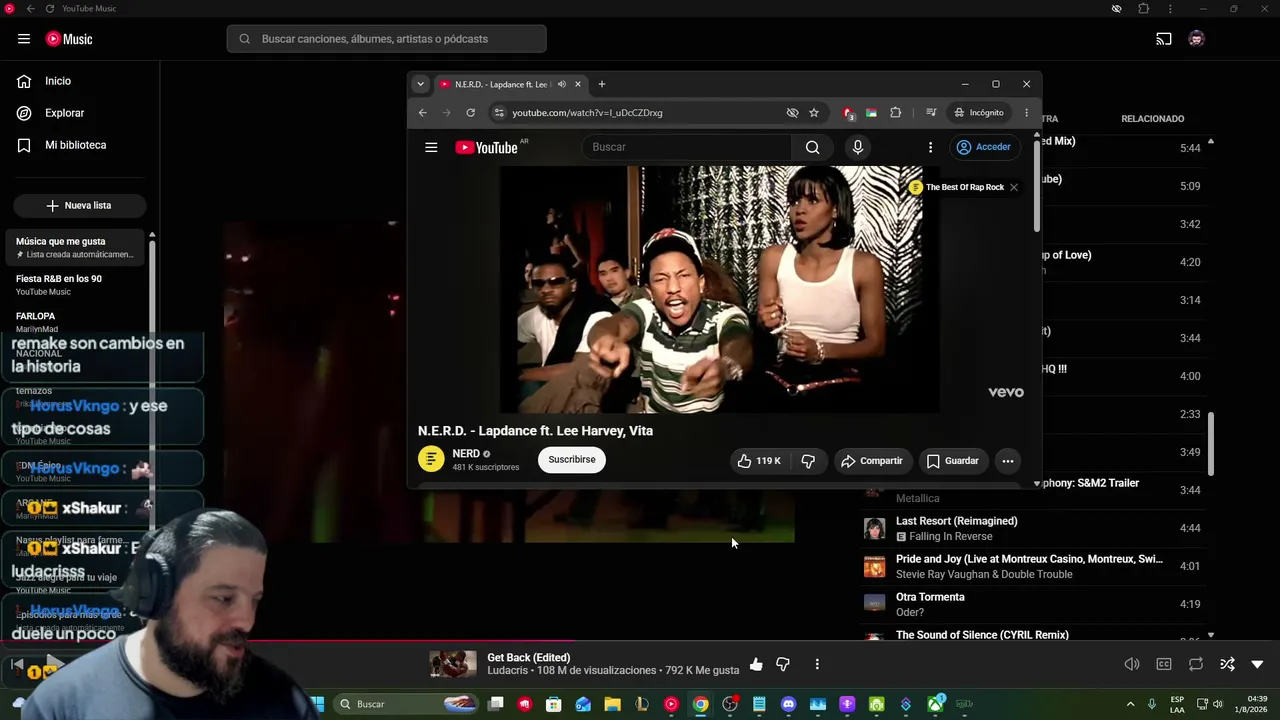
Task: Click Compartir to share the video
Action: (872, 461)
